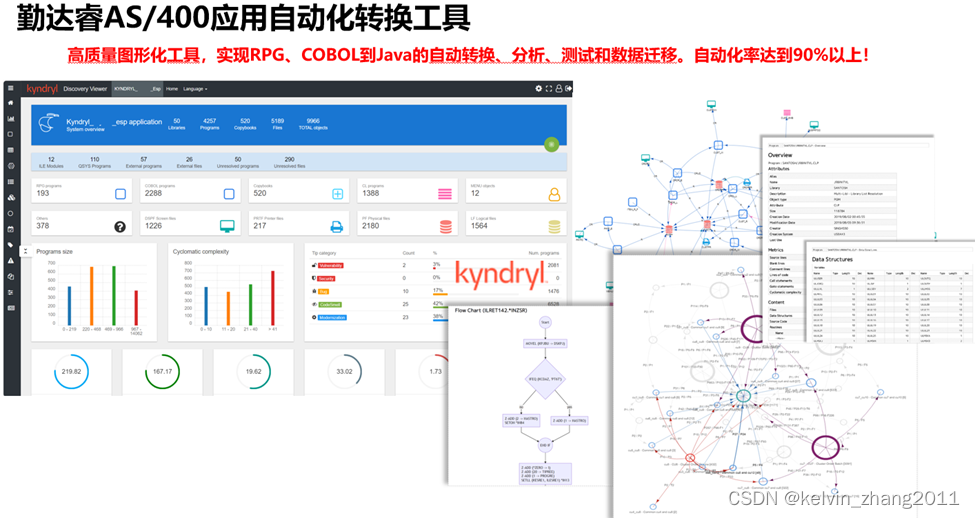Image resolution: width=975 pixels, height=518 pixels.
Task: Click the red bar in the Cyclomatic complexity chart
Action: 272,298
